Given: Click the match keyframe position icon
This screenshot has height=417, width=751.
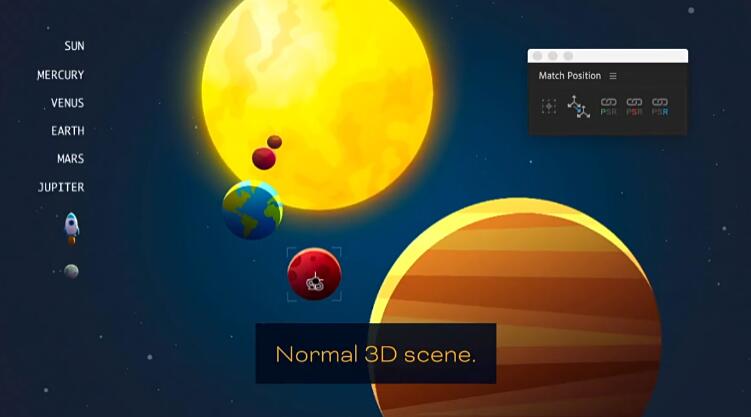Looking at the screenshot, I should 549,106.
